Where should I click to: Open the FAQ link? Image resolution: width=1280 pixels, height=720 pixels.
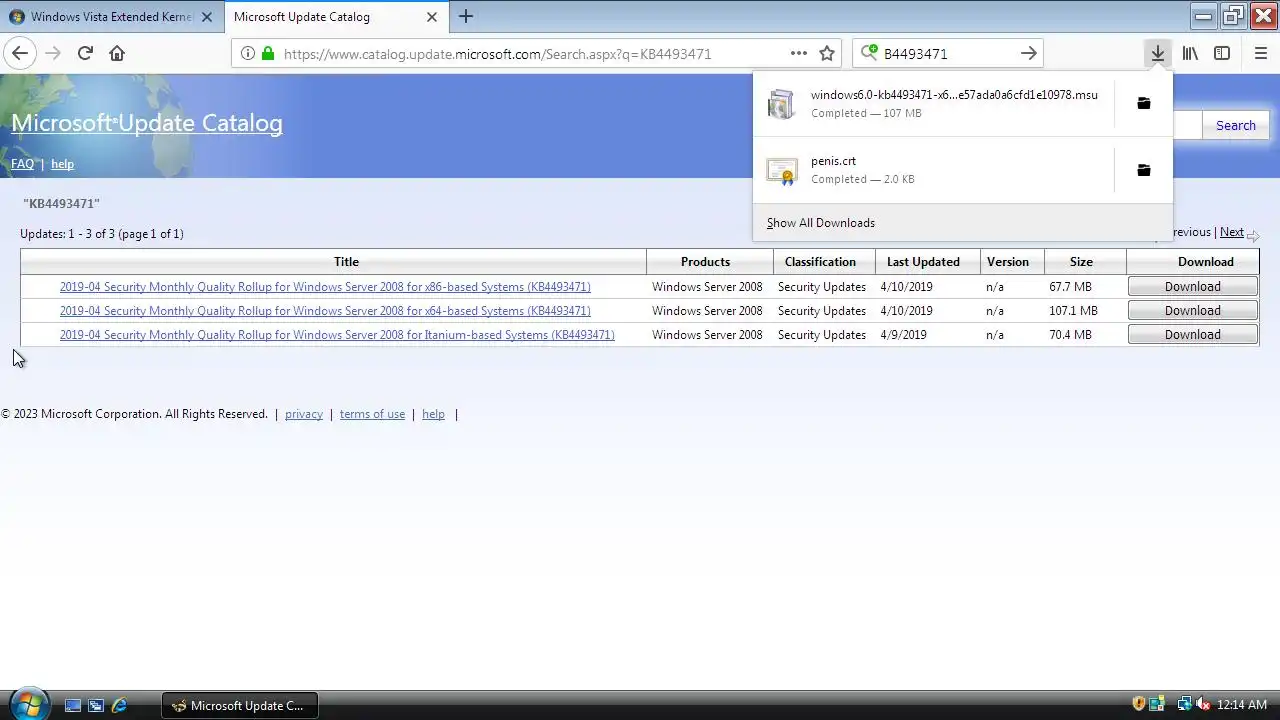pyautogui.click(x=22, y=164)
